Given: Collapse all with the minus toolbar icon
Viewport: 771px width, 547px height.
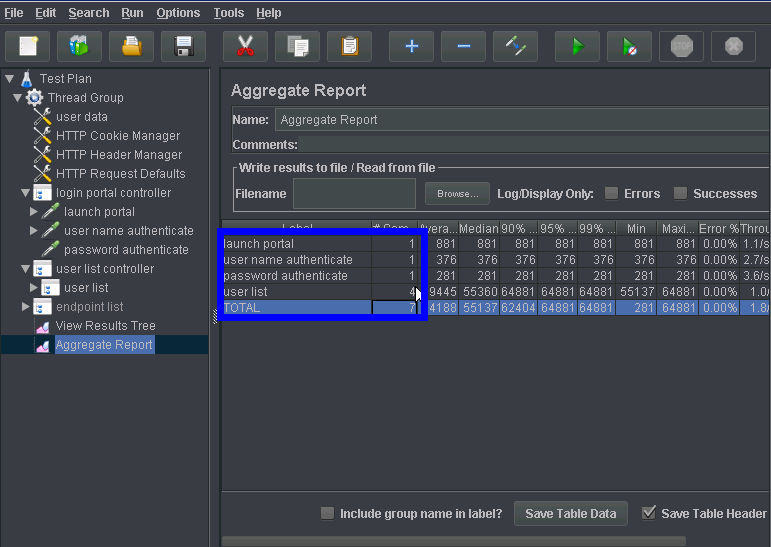Looking at the screenshot, I should (x=464, y=46).
